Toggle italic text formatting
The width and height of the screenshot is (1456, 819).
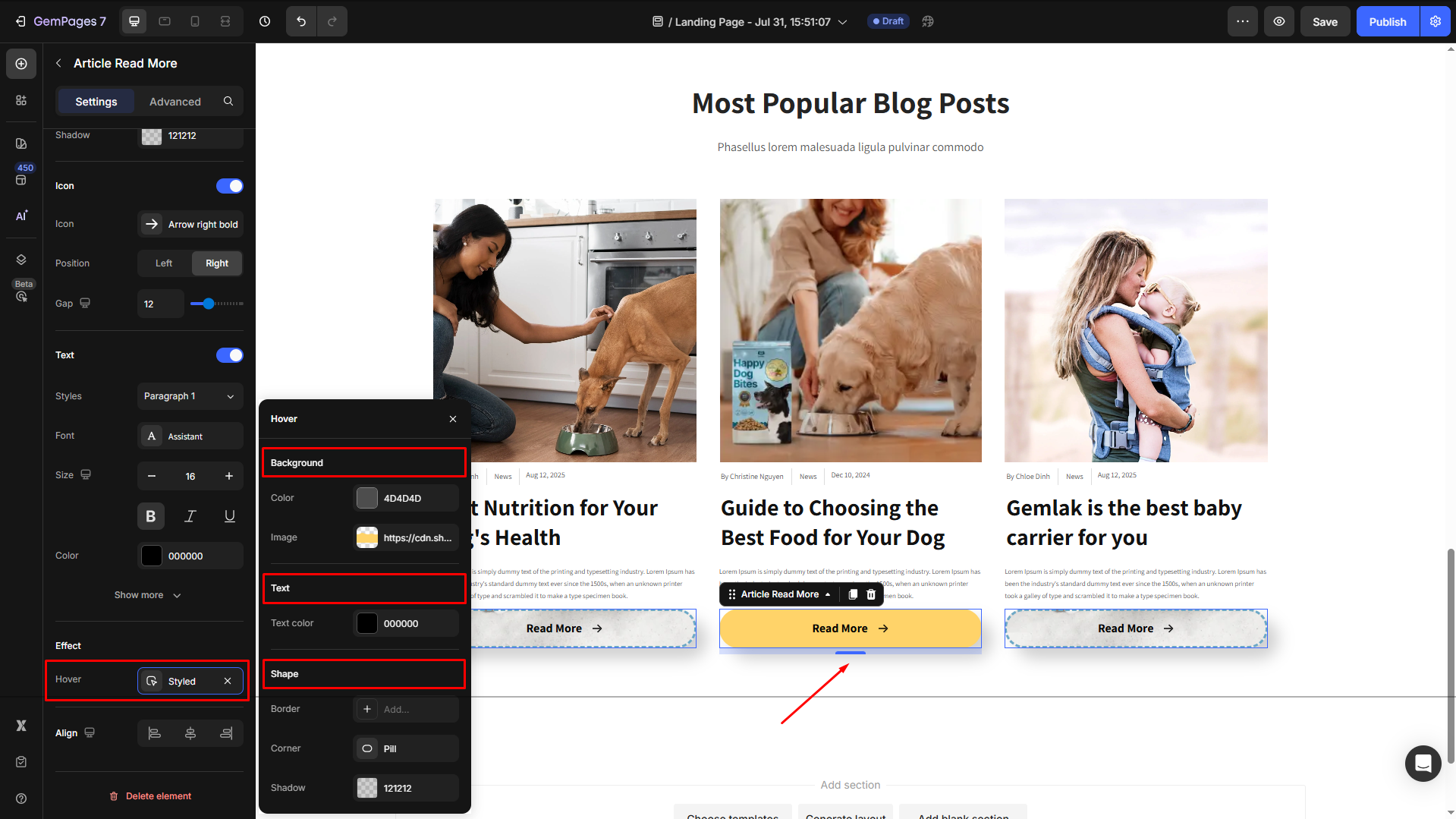click(x=190, y=516)
